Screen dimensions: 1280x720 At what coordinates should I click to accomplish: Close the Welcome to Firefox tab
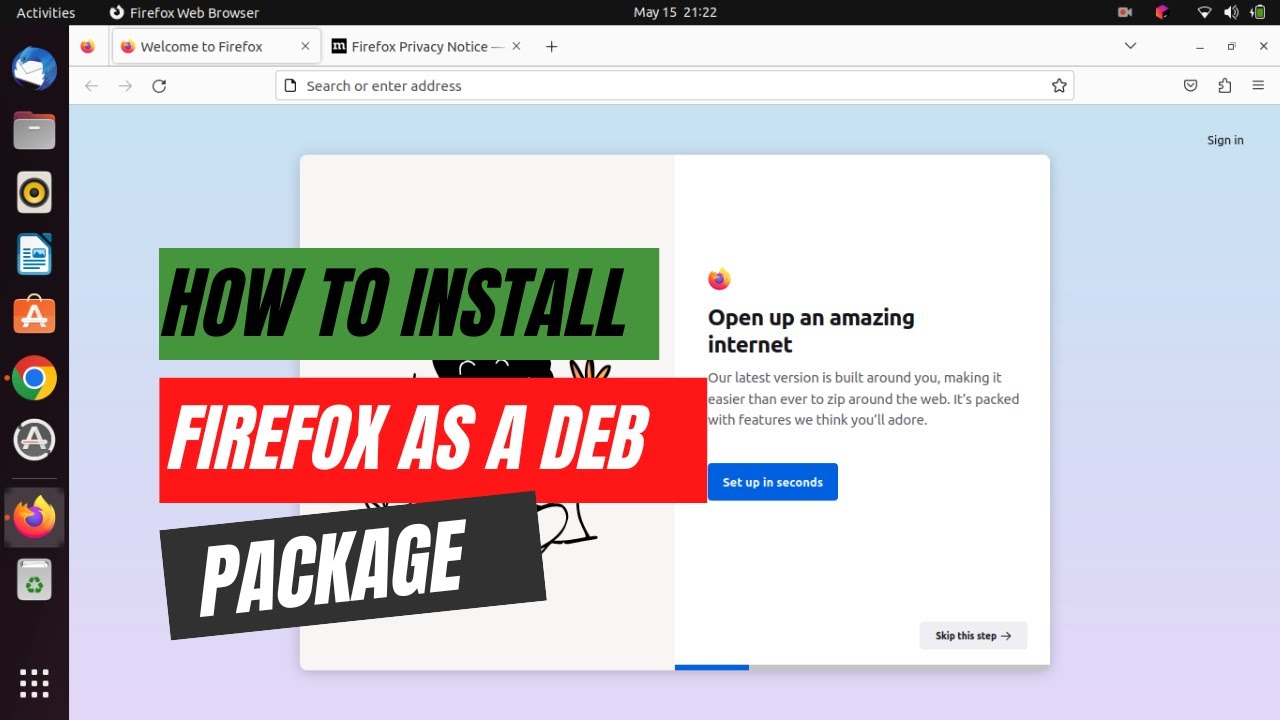point(305,46)
